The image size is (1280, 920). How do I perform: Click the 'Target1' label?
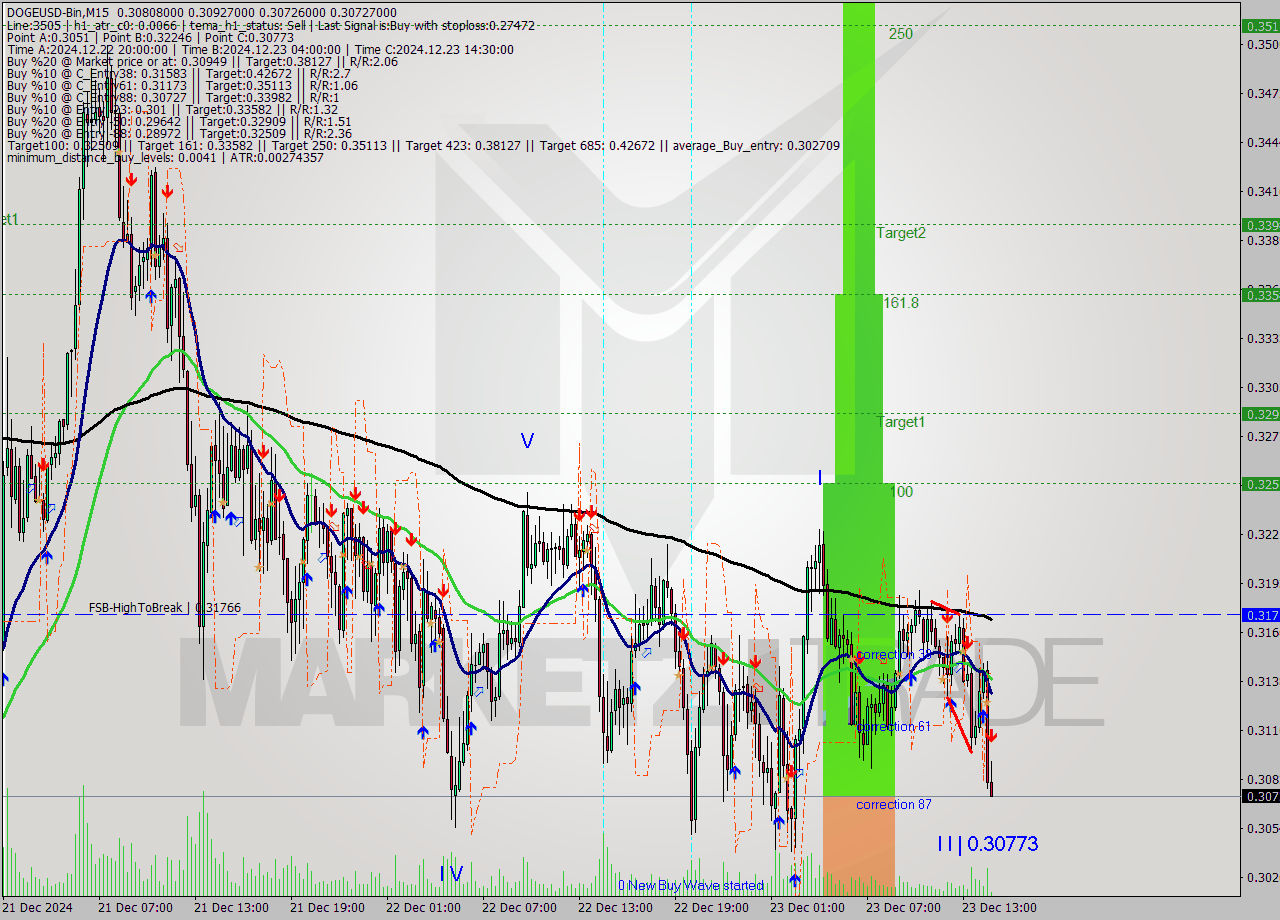901,422
